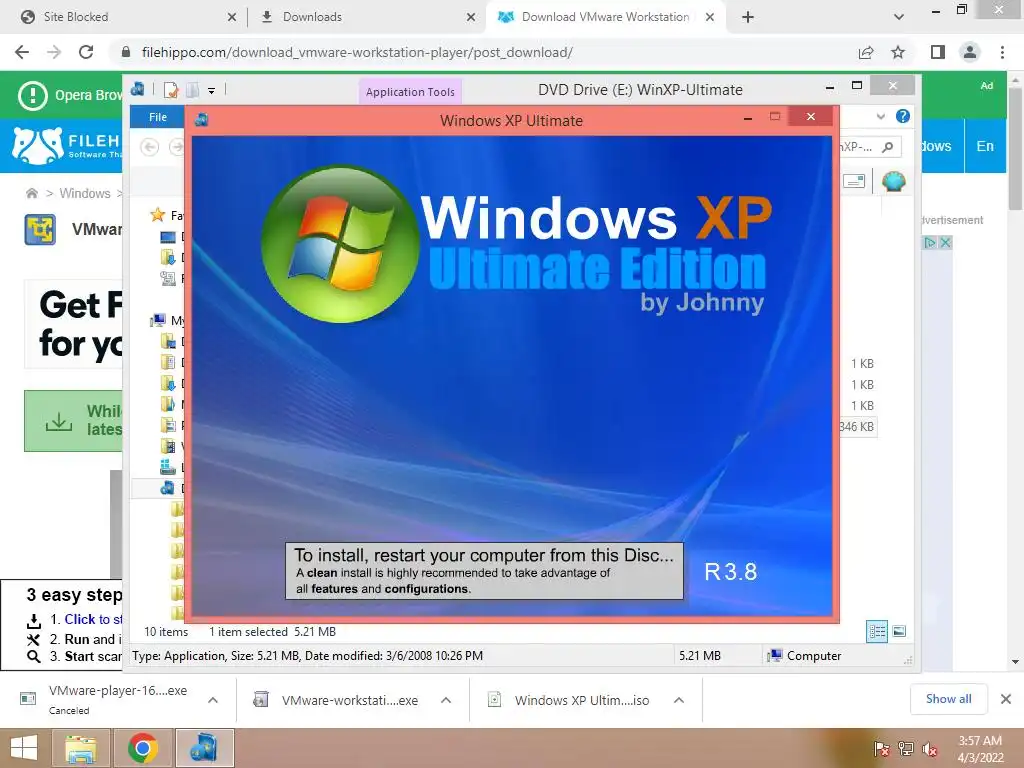Click the Opera Browser alert icon
This screenshot has height=768, width=1024.
click(x=32, y=95)
